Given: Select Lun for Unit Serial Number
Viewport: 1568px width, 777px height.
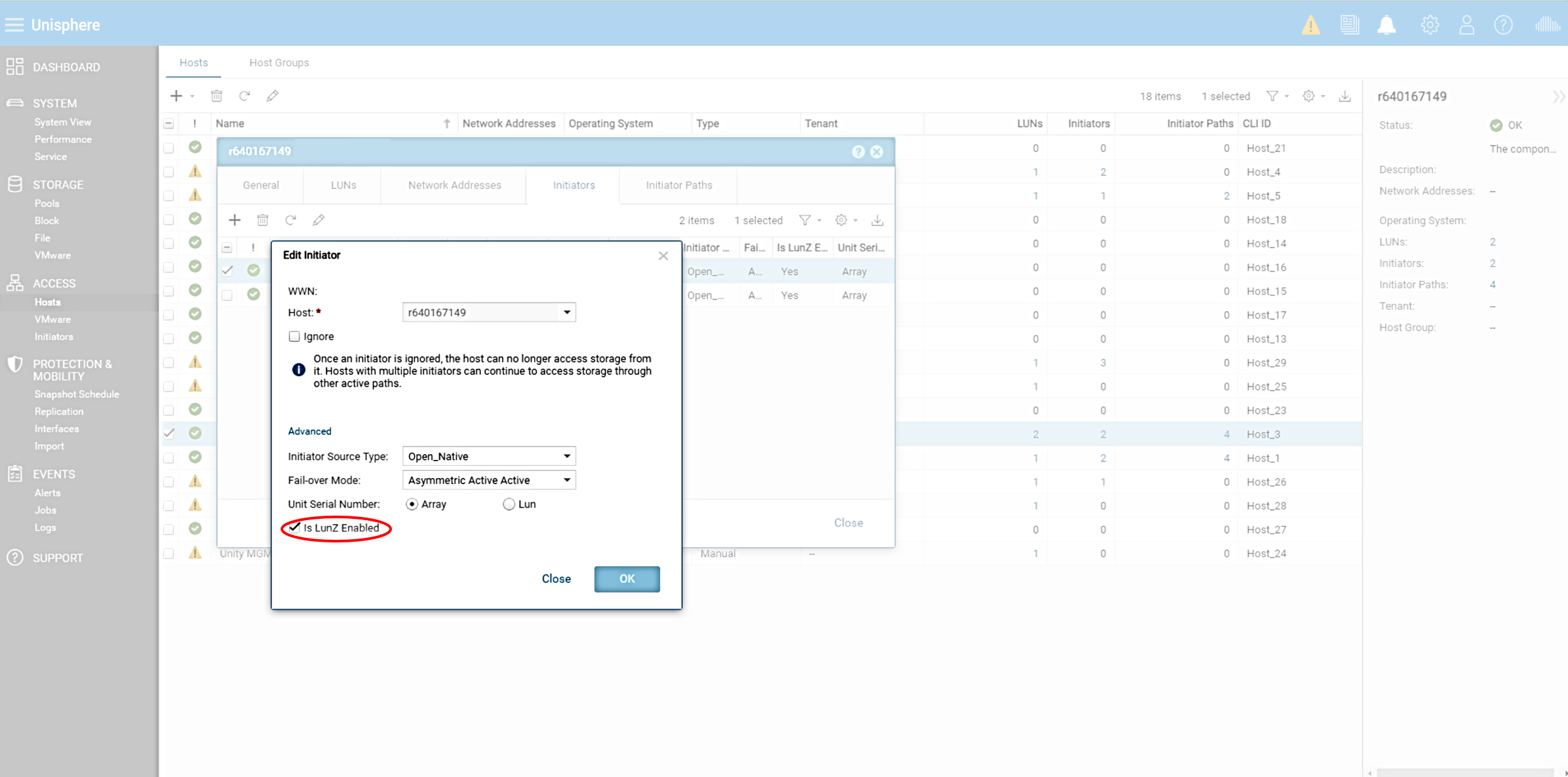Looking at the screenshot, I should pos(509,504).
